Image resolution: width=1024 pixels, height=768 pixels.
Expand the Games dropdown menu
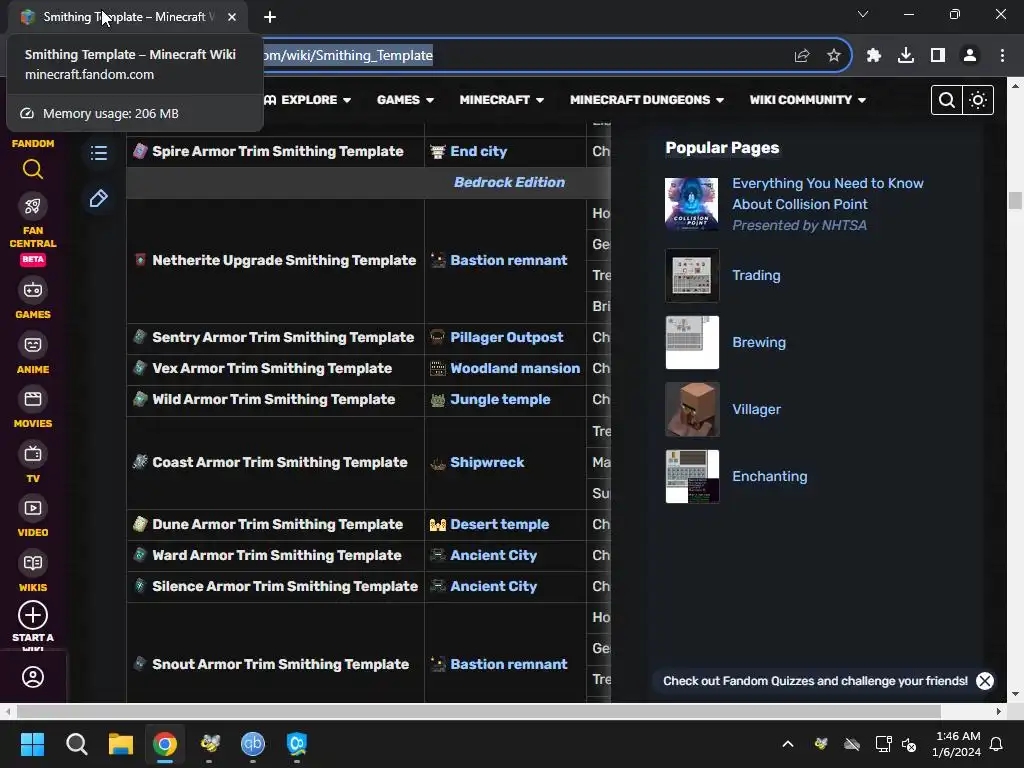[406, 100]
